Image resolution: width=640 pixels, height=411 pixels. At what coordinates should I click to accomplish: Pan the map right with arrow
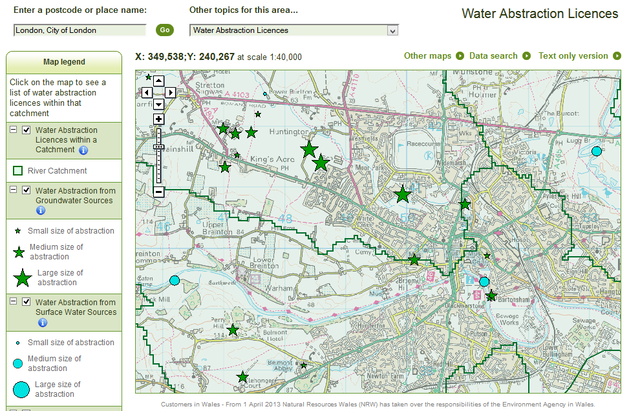[x=171, y=92]
